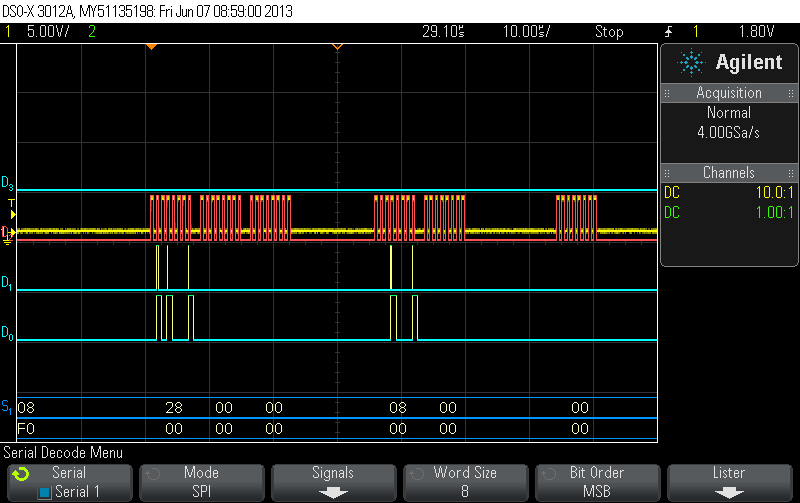Click the Mode softkey knob icon
Viewport: 800px width, 503px height.
153,474
